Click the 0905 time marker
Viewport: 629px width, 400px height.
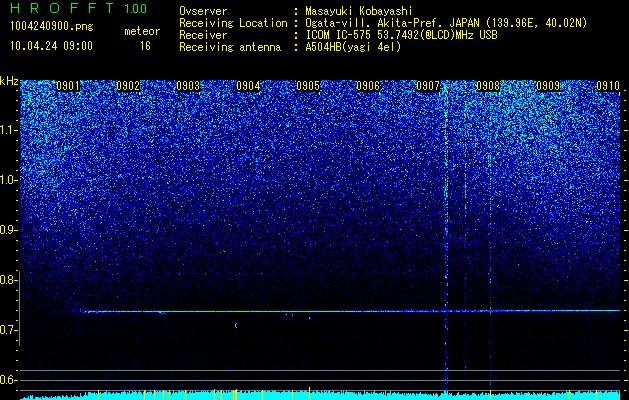pyautogui.click(x=308, y=86)
